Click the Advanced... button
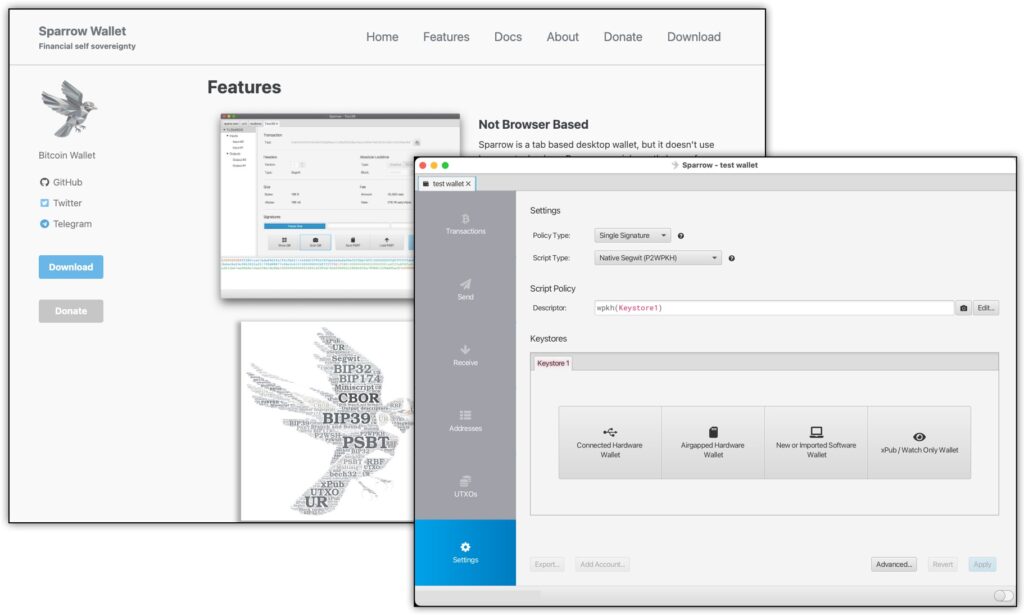Image resolution: width=1024 pixels, height=615 pixels. tap(893, 565)
